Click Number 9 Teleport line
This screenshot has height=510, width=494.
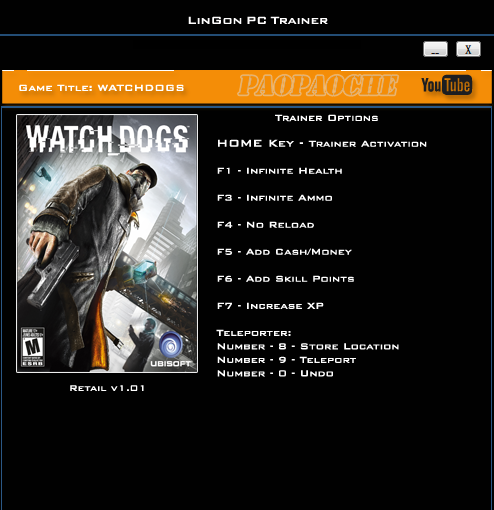point(286,360)
